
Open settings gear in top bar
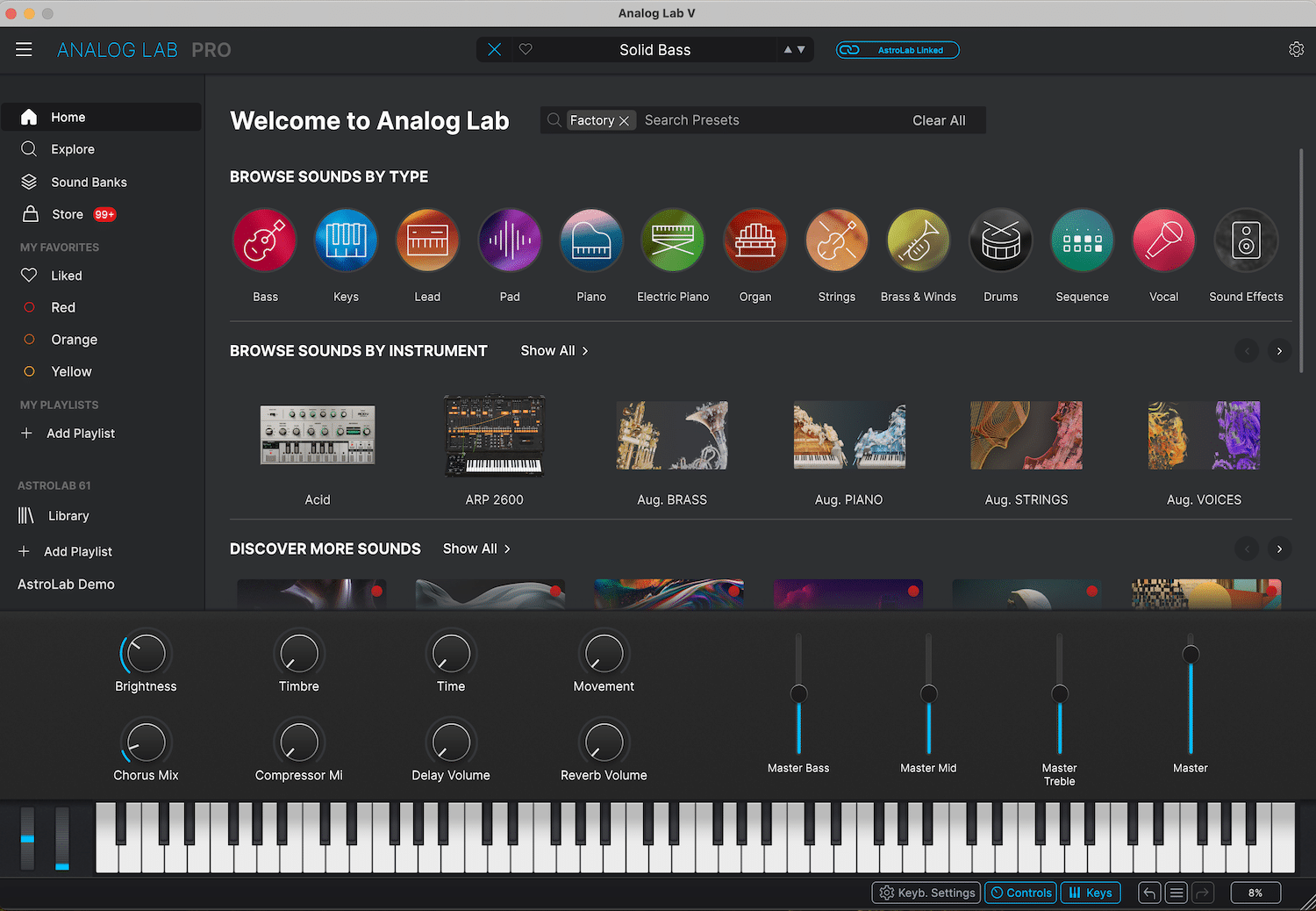[1296, 50]
